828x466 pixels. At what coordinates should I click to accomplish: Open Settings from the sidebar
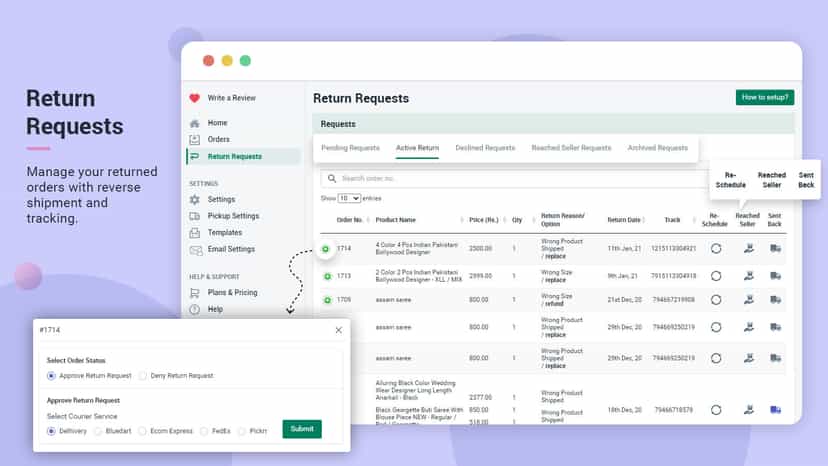(x=221, y=199)
